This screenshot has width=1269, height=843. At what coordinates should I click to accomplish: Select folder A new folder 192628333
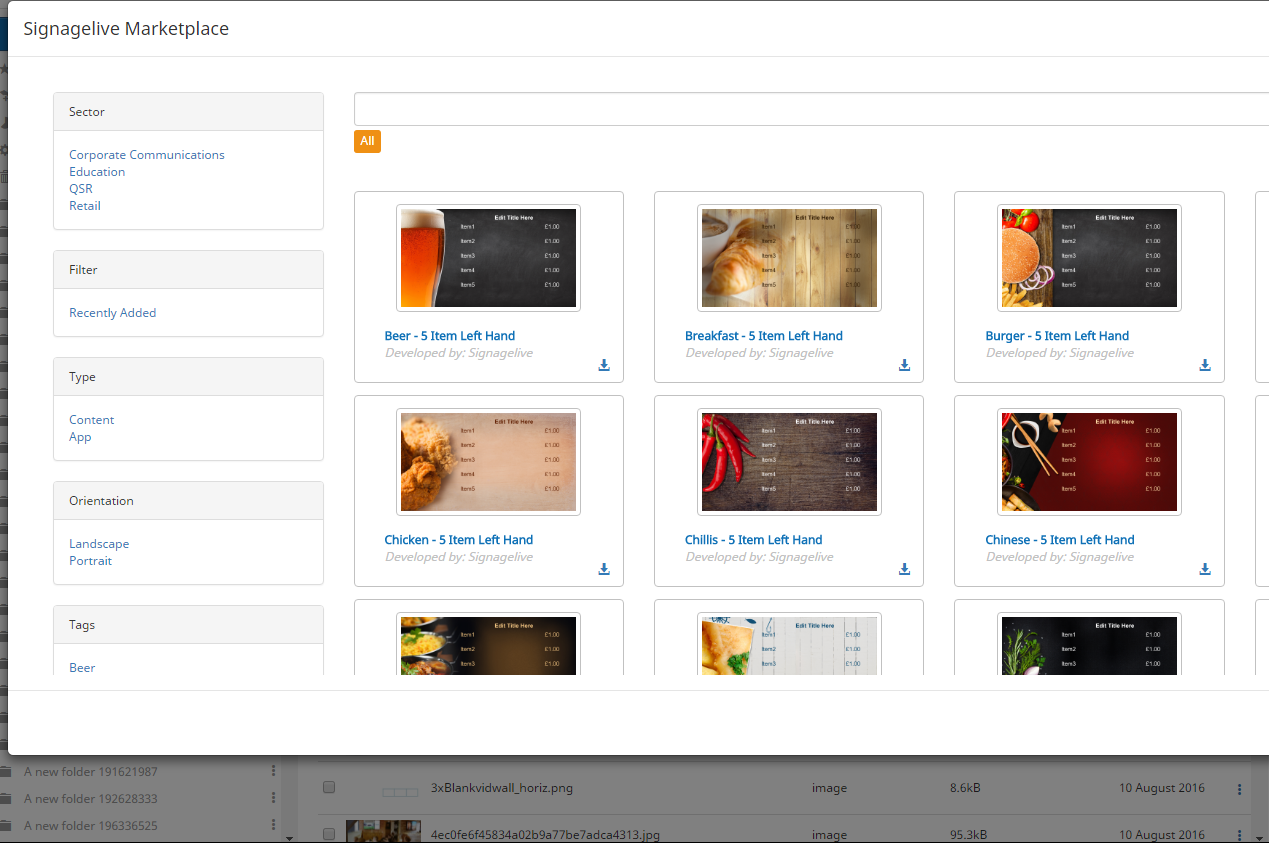[x=91, y=799]
